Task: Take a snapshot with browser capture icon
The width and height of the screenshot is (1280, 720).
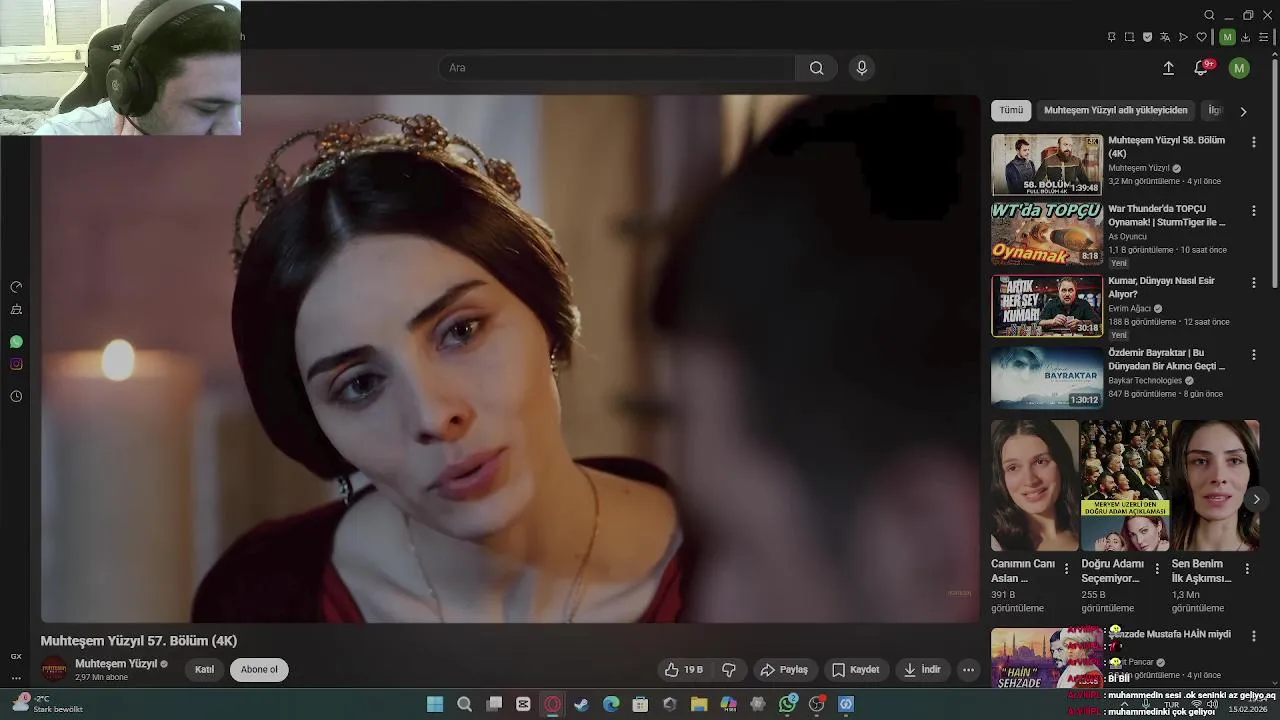Action: pyautogui.click(x=1129, y=37)
